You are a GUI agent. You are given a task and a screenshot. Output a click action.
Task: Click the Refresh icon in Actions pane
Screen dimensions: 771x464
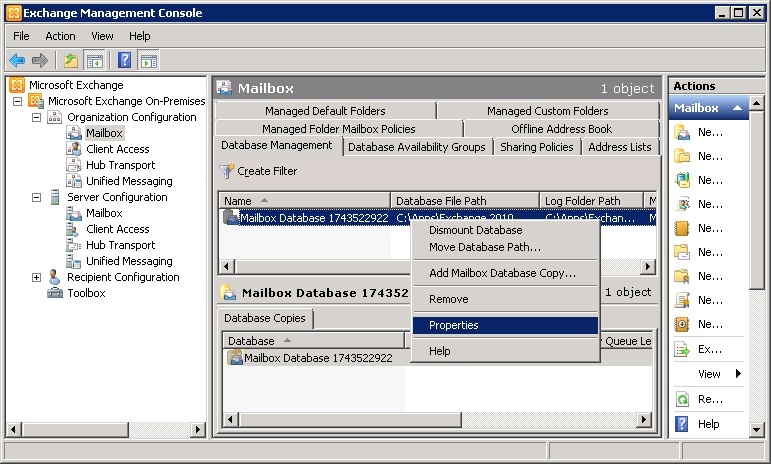tap(682, 399)
